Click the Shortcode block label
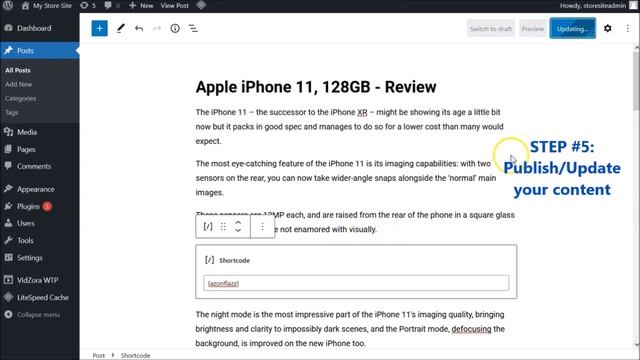 (x=234, y=260)
